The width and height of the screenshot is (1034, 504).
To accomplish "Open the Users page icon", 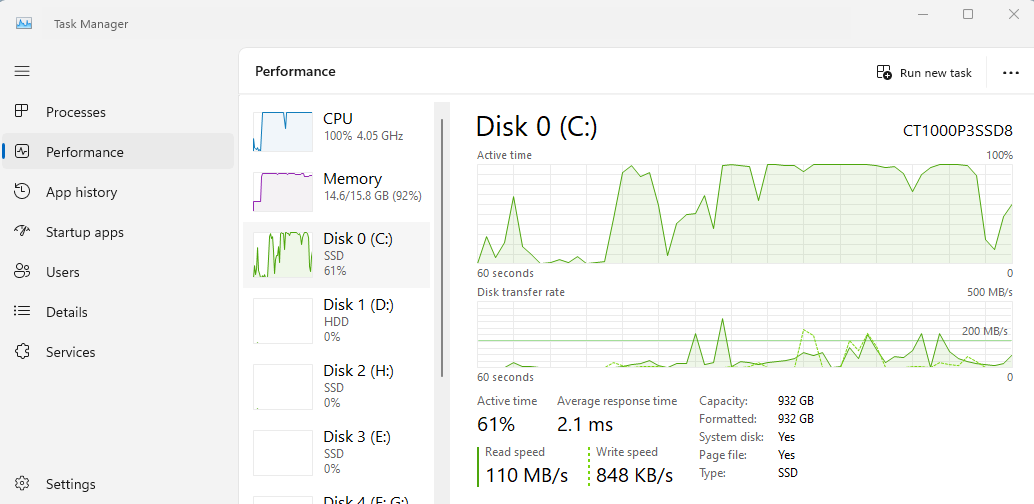I will [22, 272].
